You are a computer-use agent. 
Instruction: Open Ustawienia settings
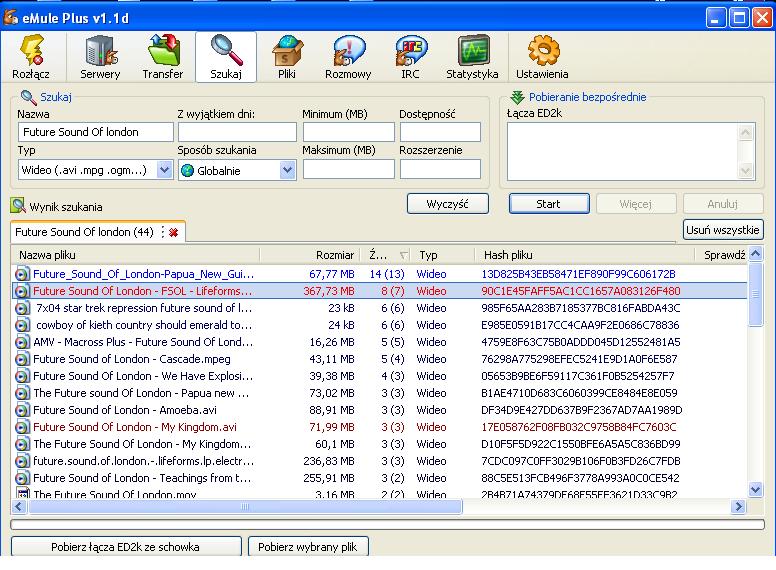tap(542, 57)
